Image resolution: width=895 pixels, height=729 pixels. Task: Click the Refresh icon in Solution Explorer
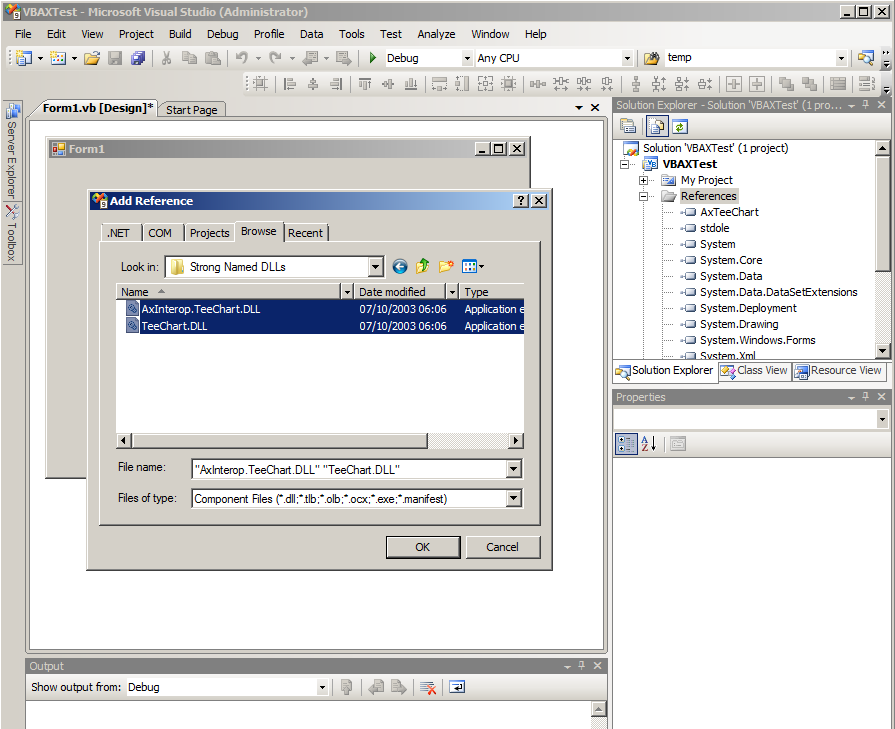click(x=679, y=126)
